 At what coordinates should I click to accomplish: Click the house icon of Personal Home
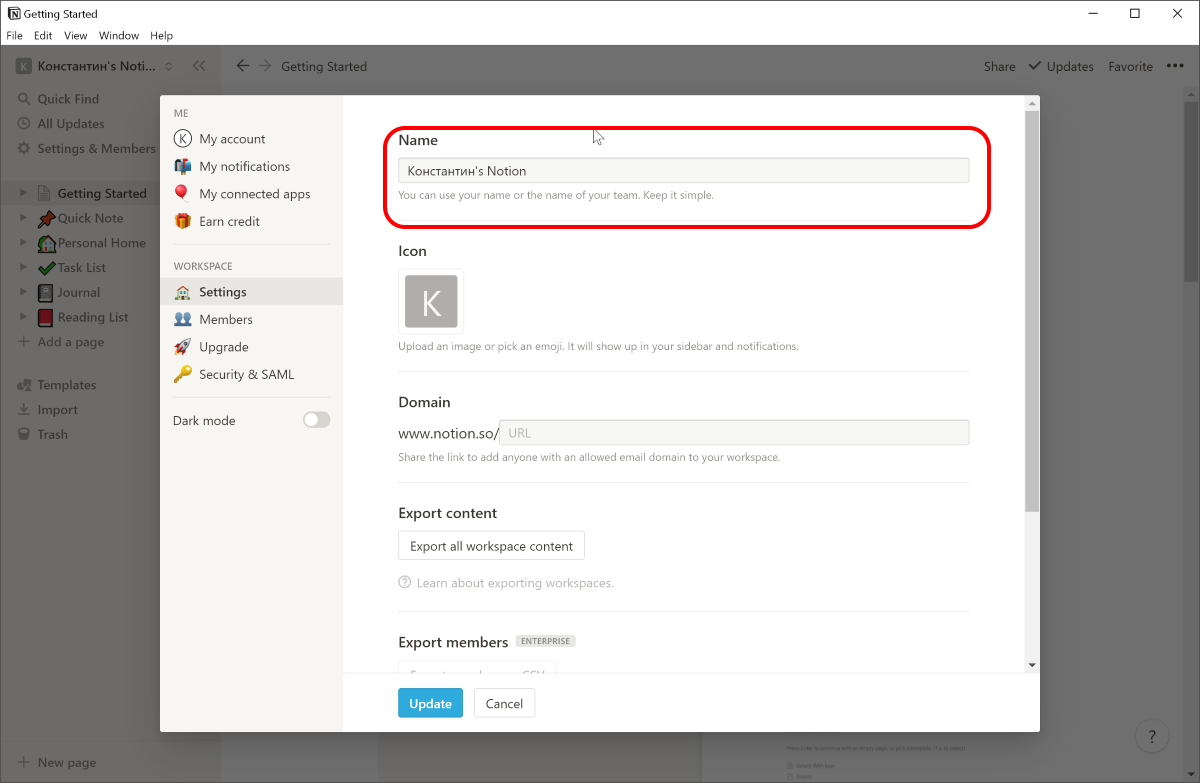coord(46,243)
